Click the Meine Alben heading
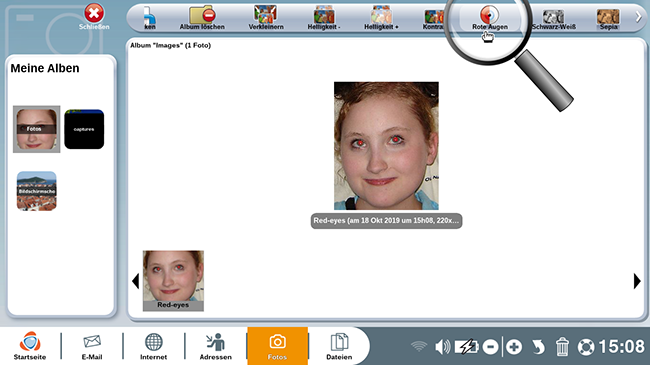 [x=45, y=68]
